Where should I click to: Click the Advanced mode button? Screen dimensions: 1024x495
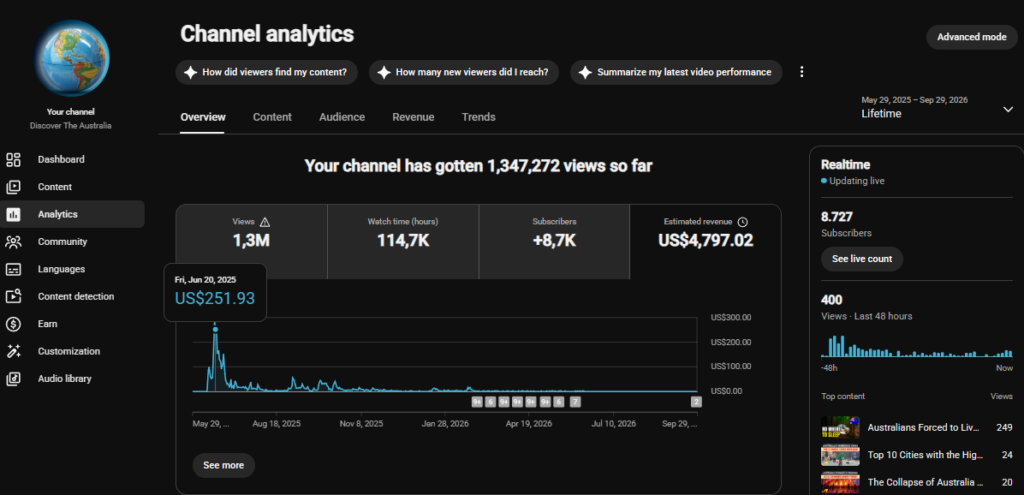(x=972, y=37)
